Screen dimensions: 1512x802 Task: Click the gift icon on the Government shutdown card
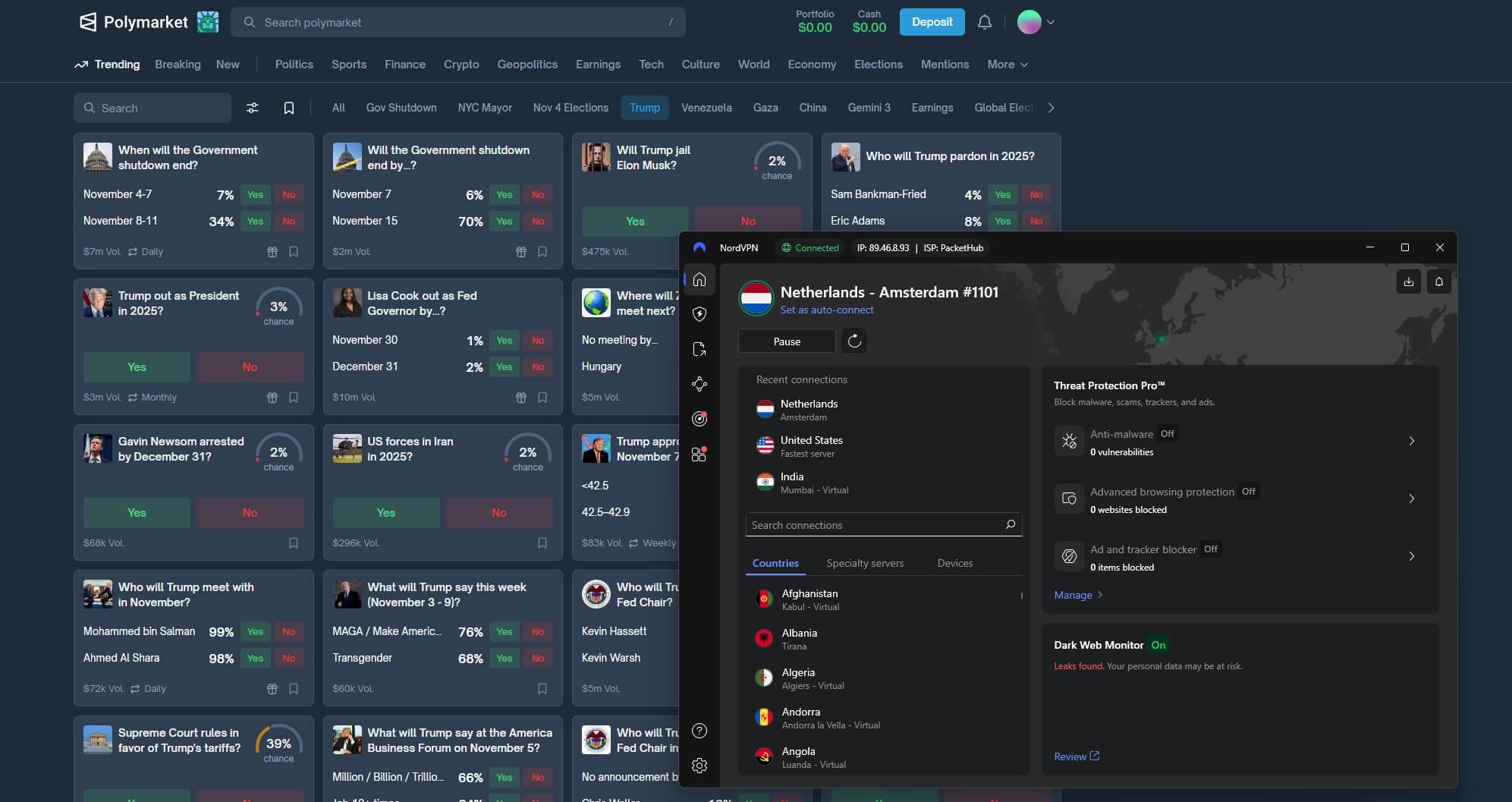pos(272,251)
